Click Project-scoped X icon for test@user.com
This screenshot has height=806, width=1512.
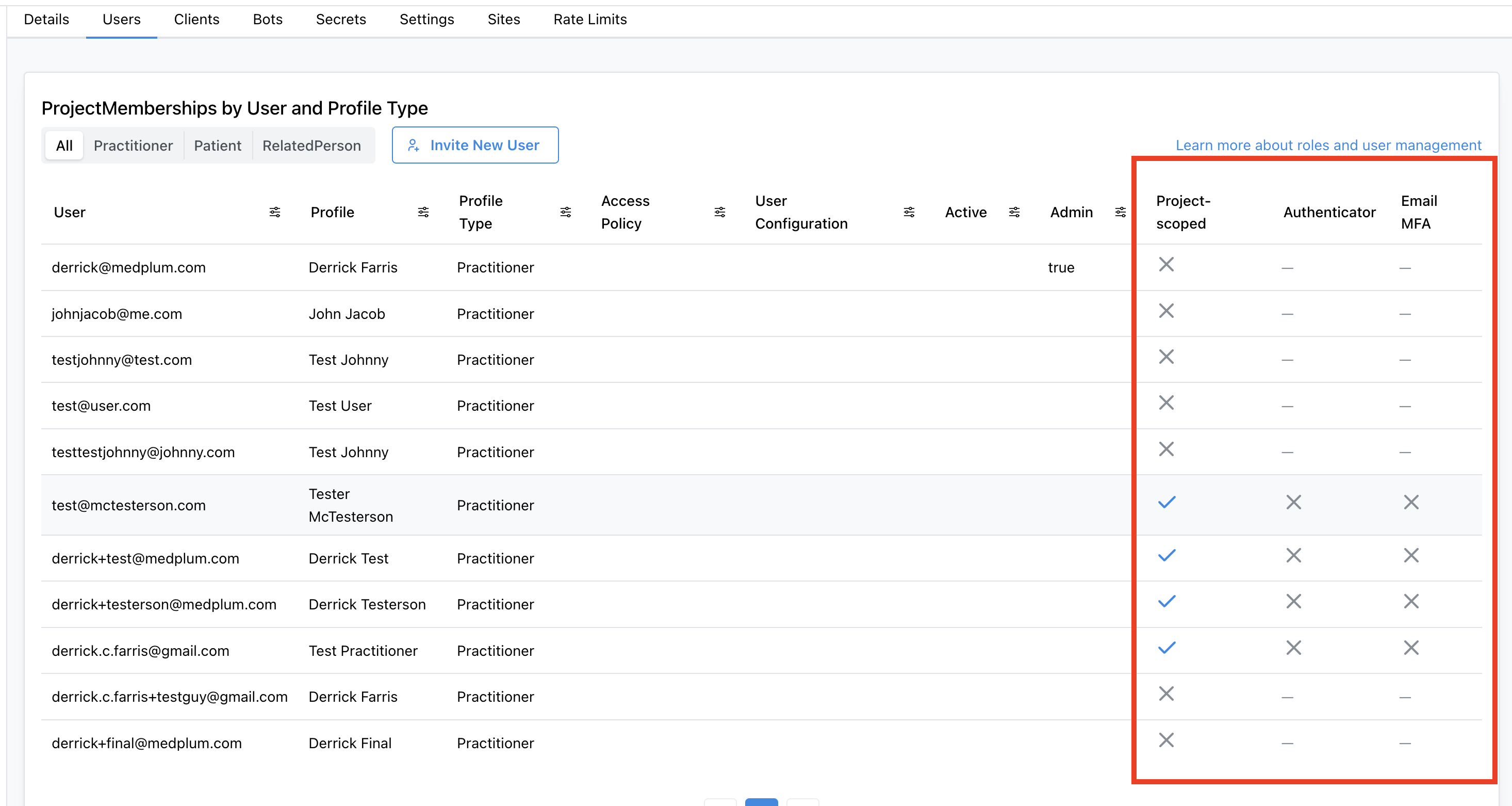pos(1166,402)
